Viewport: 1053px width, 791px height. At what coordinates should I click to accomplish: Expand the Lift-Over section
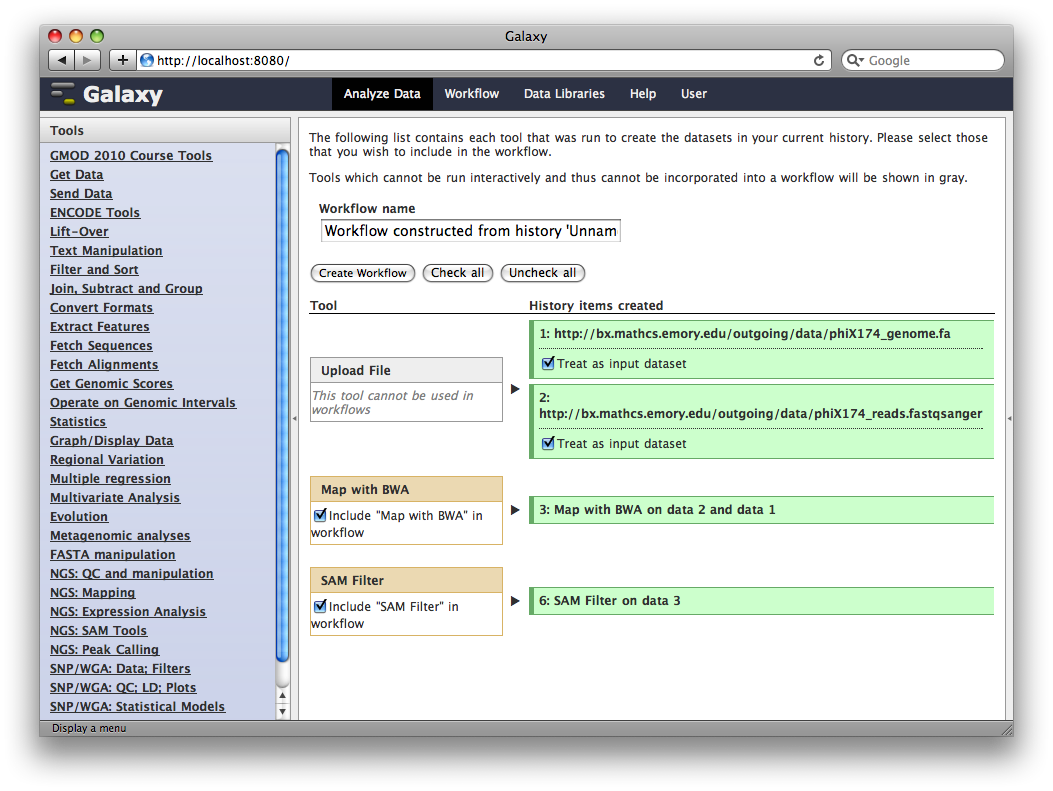click(79, 232)
